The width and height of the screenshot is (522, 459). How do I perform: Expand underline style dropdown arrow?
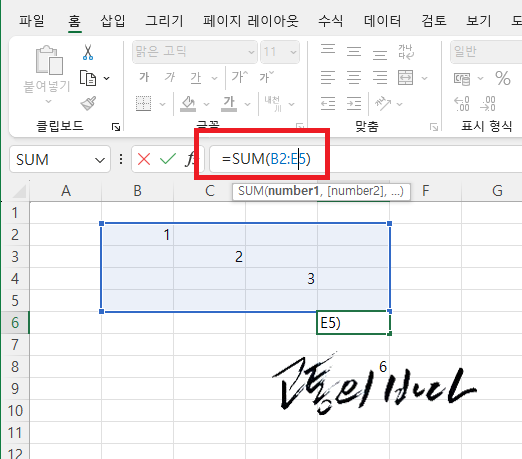click(214, 78)
